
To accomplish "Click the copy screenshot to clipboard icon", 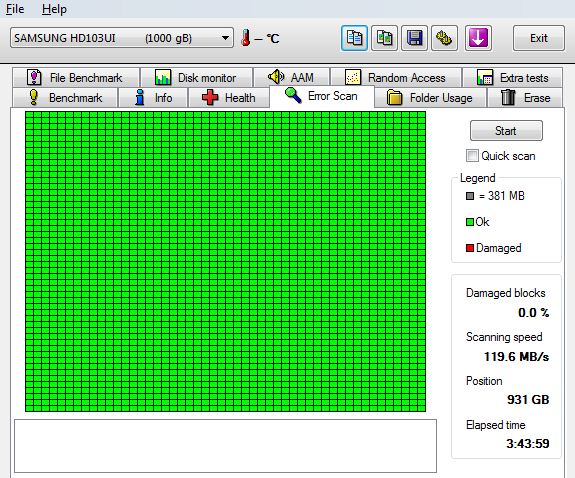I will (x=384, y=38).
